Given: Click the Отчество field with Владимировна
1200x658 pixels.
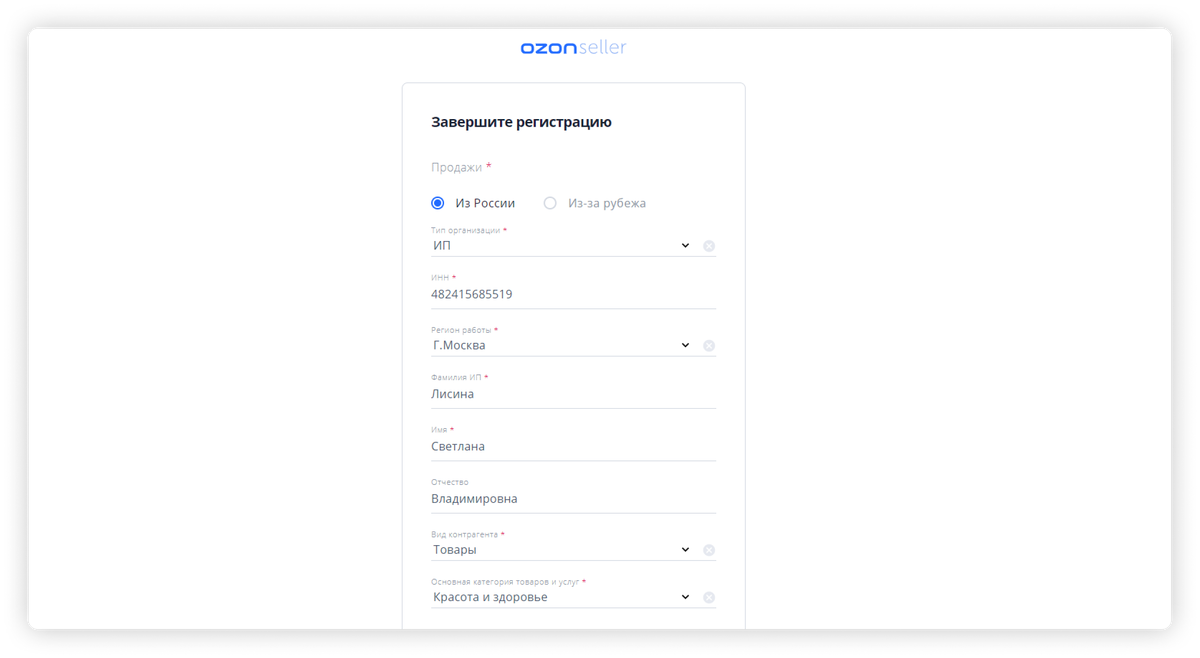Looking at the screenshot, I should [x=573, y=499].
